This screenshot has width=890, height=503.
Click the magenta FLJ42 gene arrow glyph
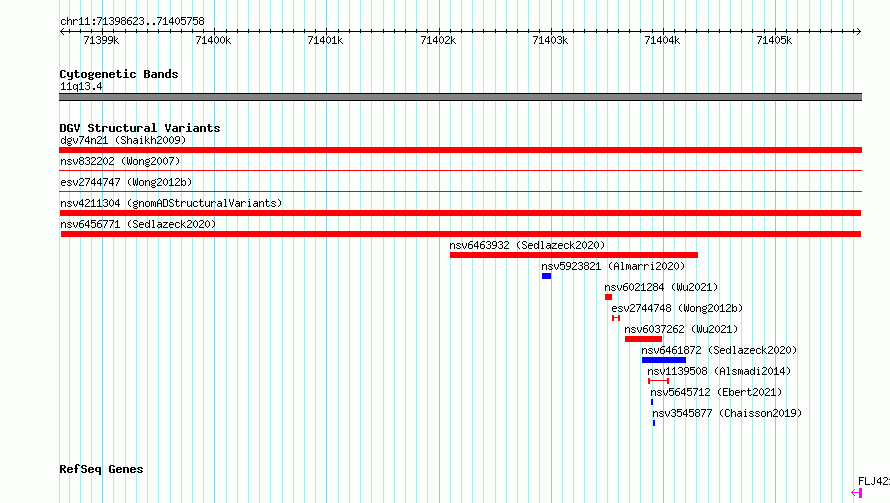coord(857,493)
